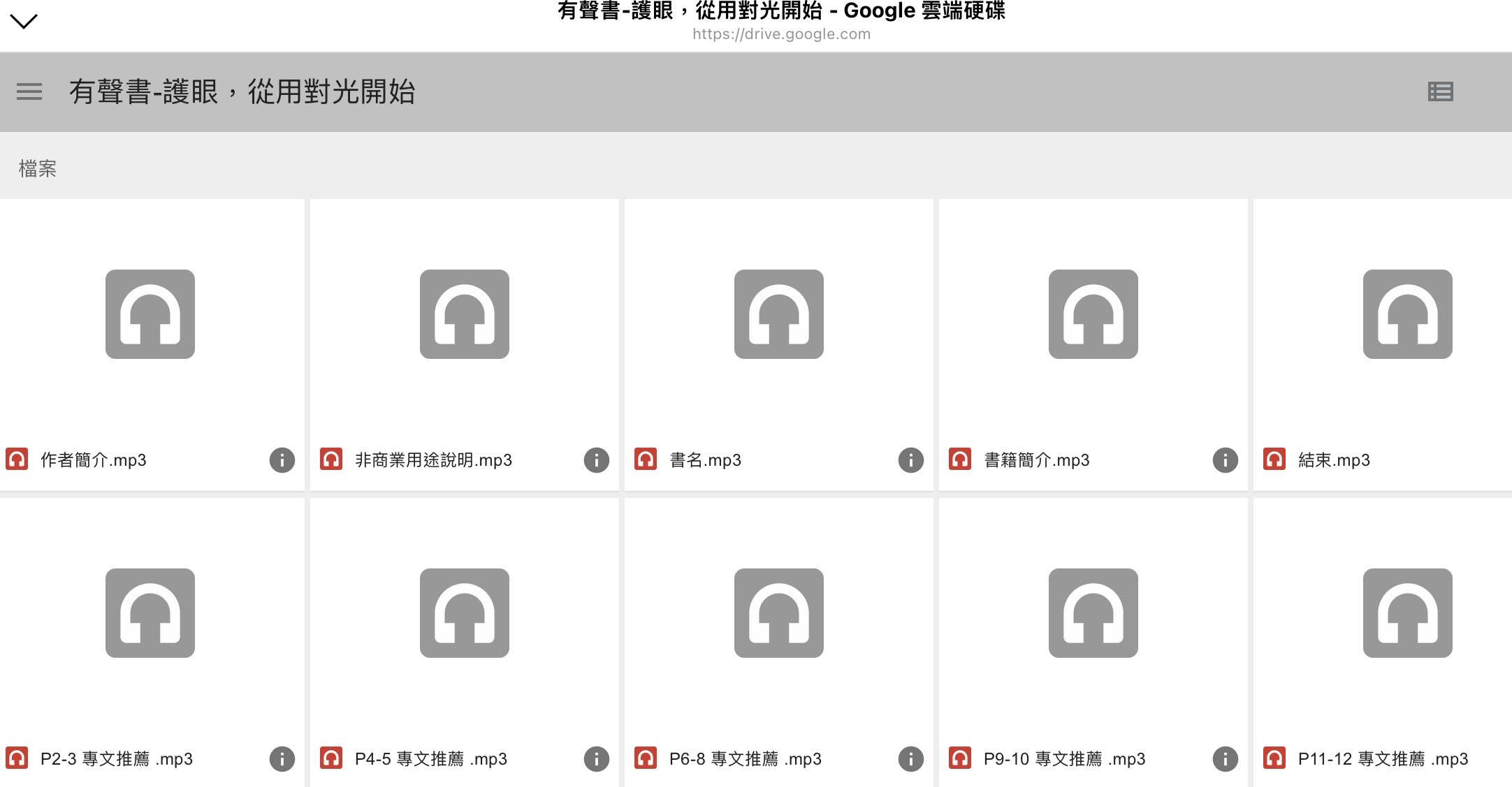1512x787 pixels.
Task: View info for 書籍簡介.mp3
Action: 1225,460
